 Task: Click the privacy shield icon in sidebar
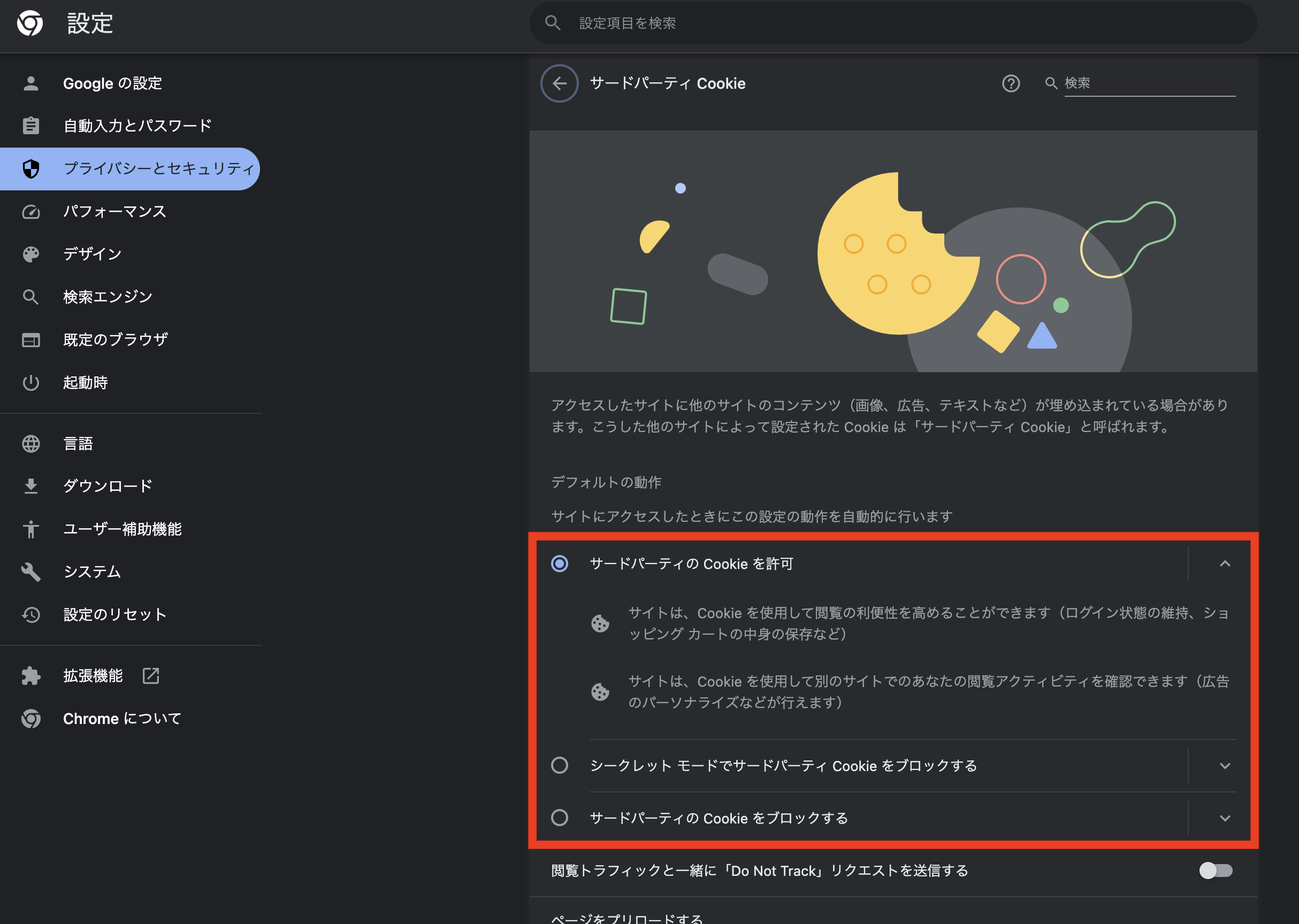pos(30,168)
